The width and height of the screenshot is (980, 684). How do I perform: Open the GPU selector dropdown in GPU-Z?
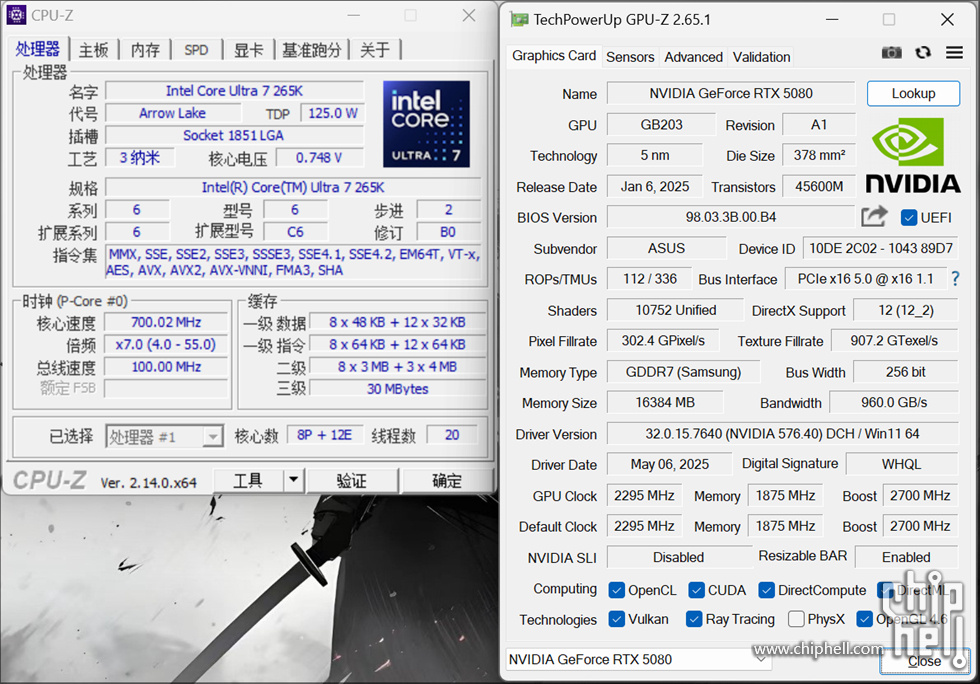(638, 660)
